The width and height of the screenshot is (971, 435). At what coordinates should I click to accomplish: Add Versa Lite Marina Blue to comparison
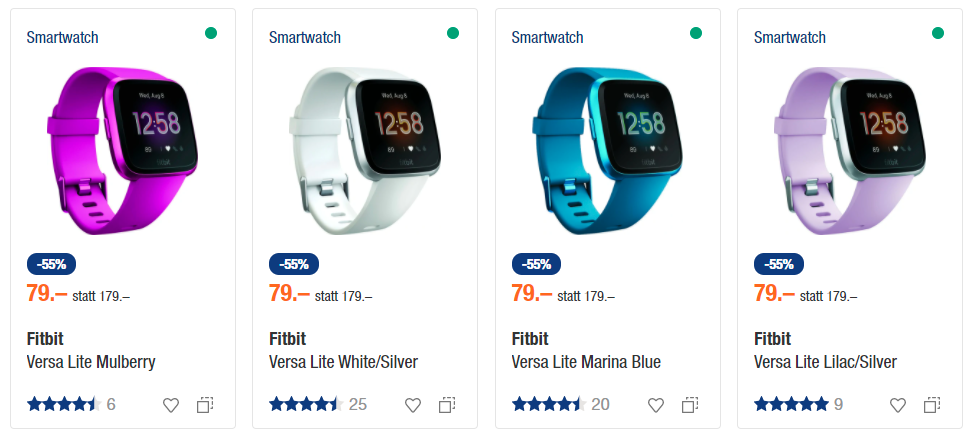click(x=690, y=405)
